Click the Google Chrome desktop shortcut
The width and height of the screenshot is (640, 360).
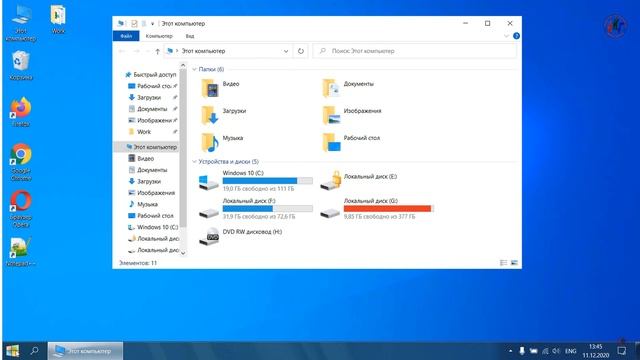pos(21,162)
